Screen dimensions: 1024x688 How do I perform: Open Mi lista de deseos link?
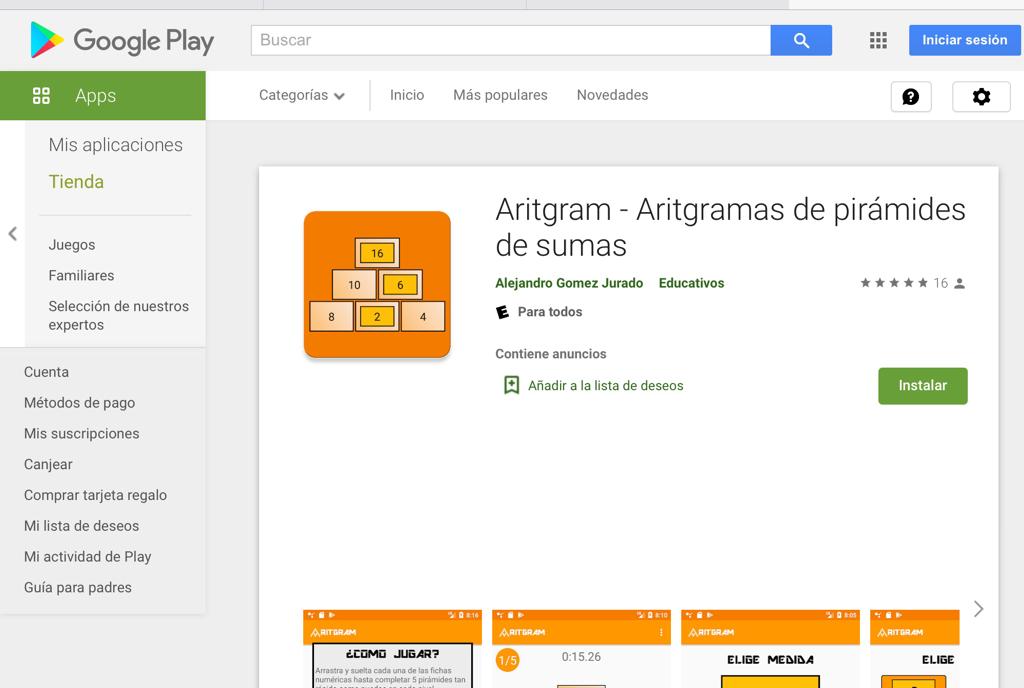82,525
